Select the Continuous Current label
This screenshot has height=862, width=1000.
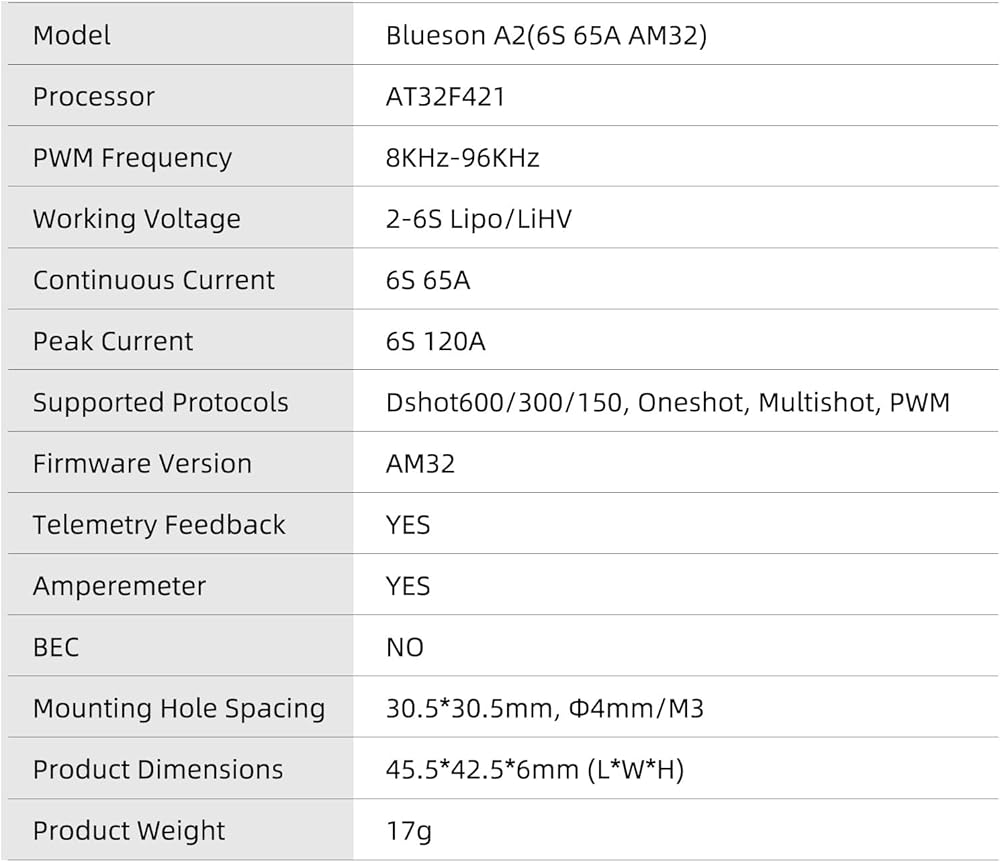coord(154,280)
